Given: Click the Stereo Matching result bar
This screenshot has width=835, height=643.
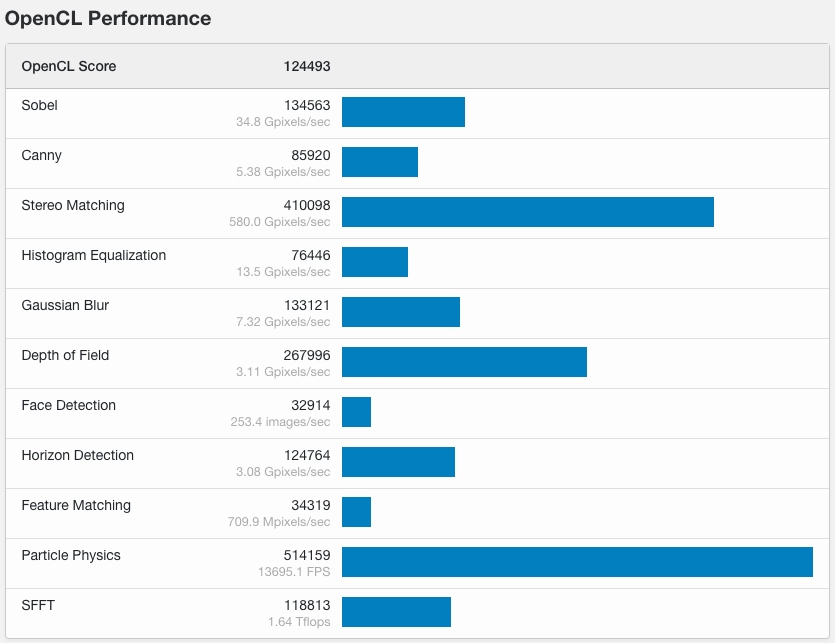Looking at the screenshot, I should point(527,212).
